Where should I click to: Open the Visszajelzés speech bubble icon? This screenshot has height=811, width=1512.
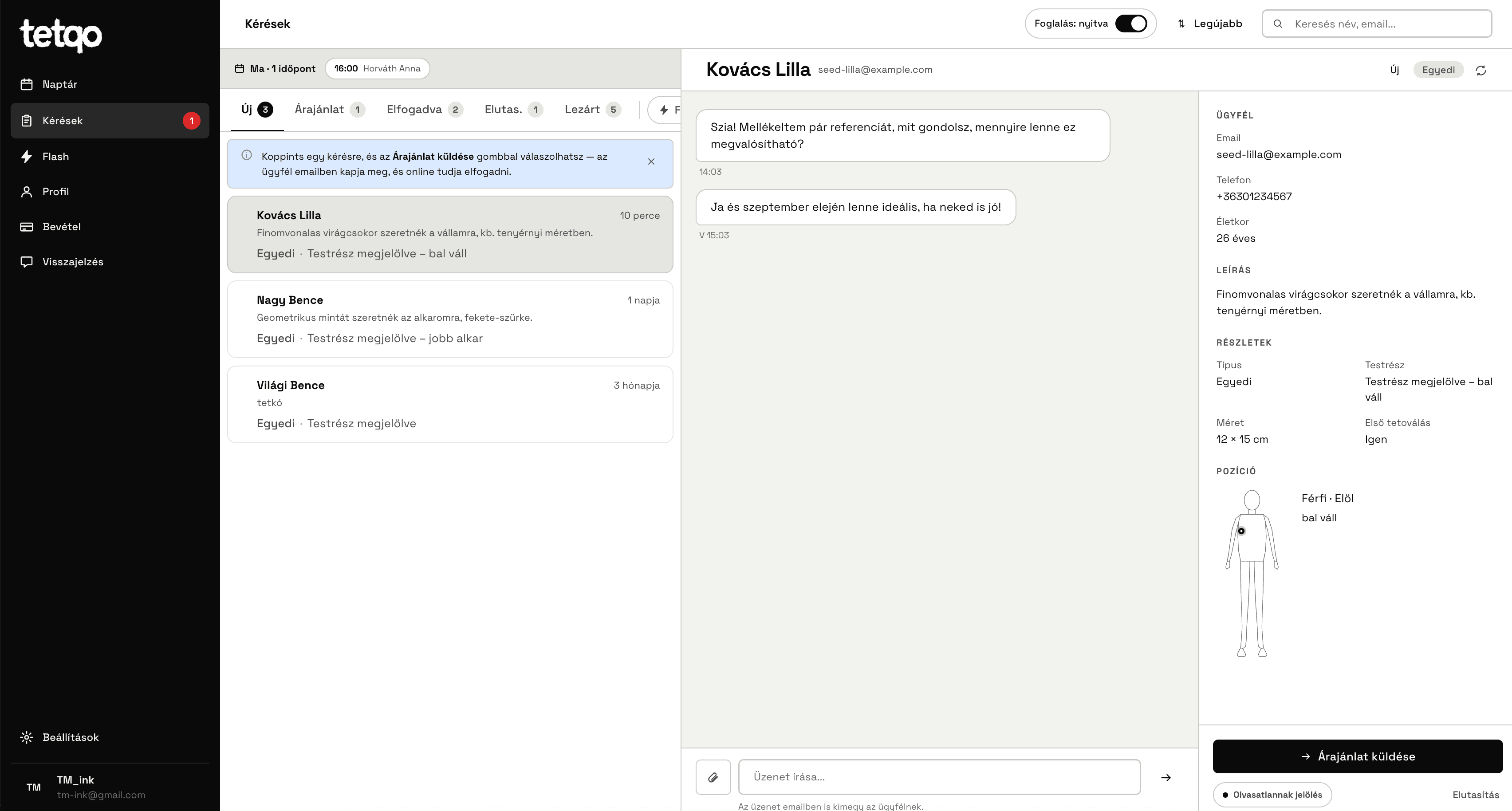point(27,262)
